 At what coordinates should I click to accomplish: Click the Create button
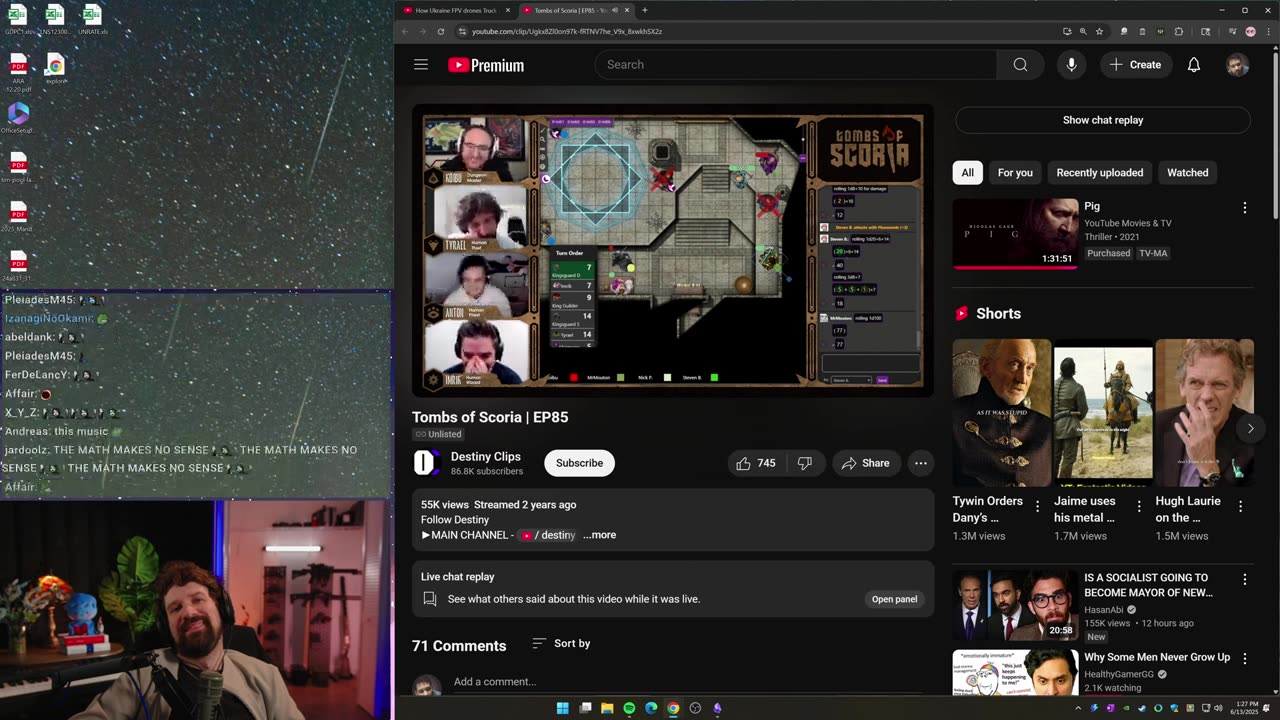pos(1136,65)
